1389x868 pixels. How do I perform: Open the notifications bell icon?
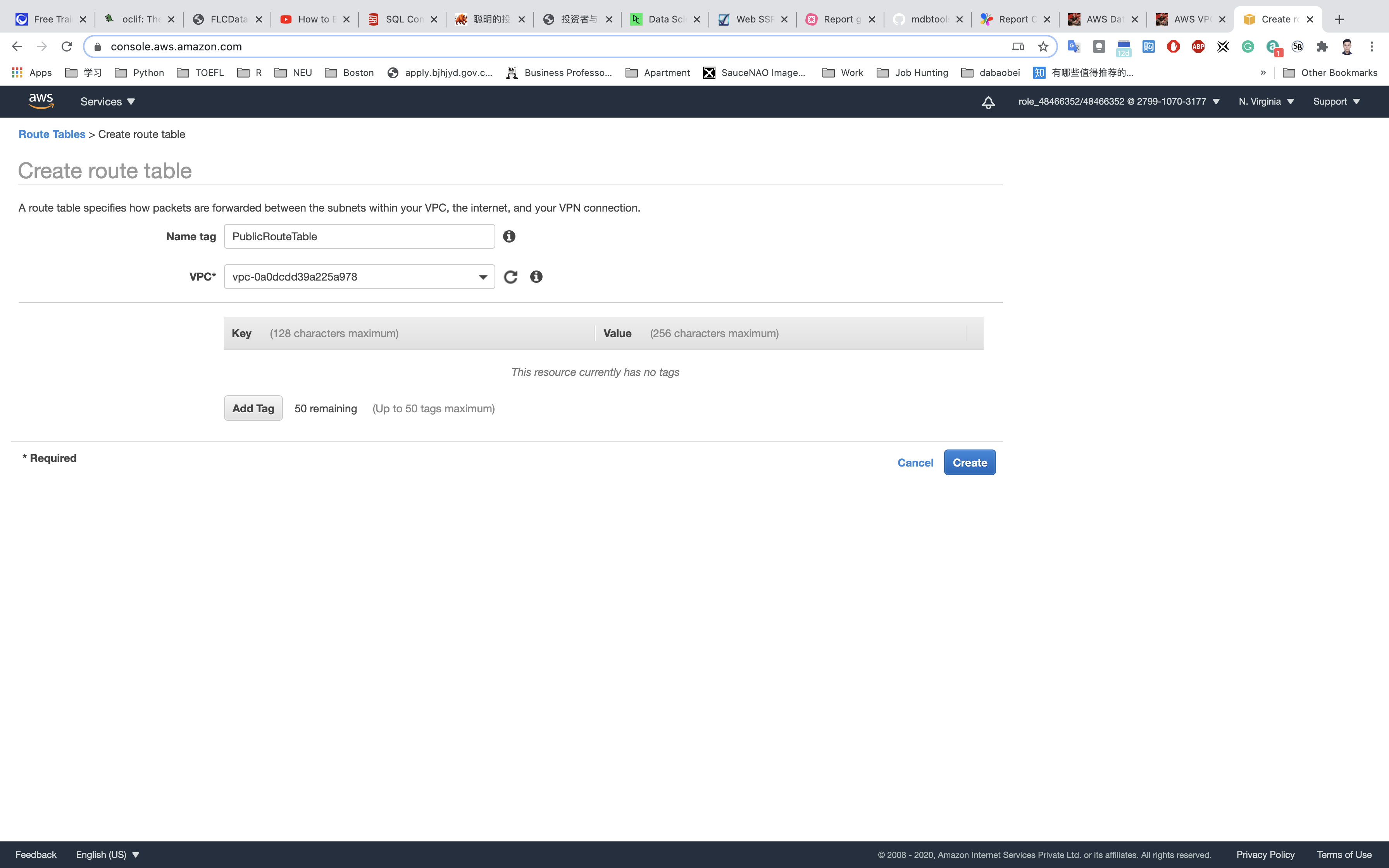[988, 102]
